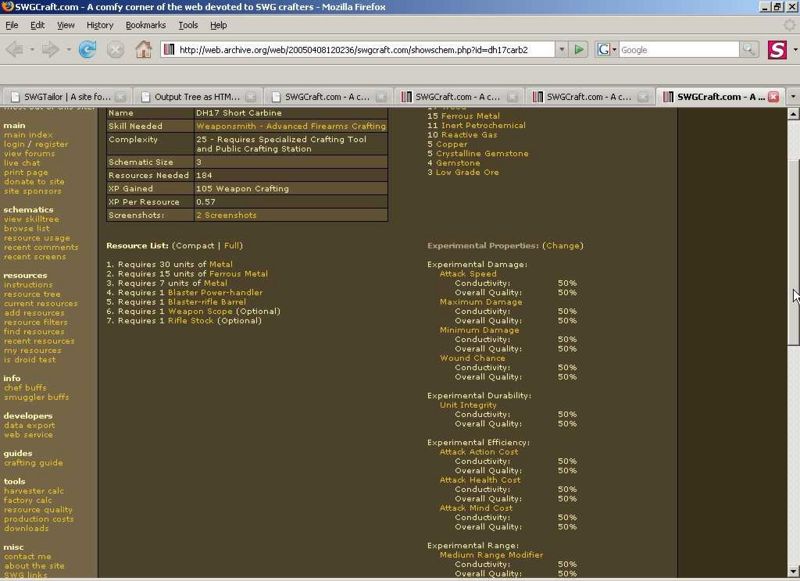Click Change next to Experimental Properties
Viewport: 800px width, 581px height.
point(563,245)
